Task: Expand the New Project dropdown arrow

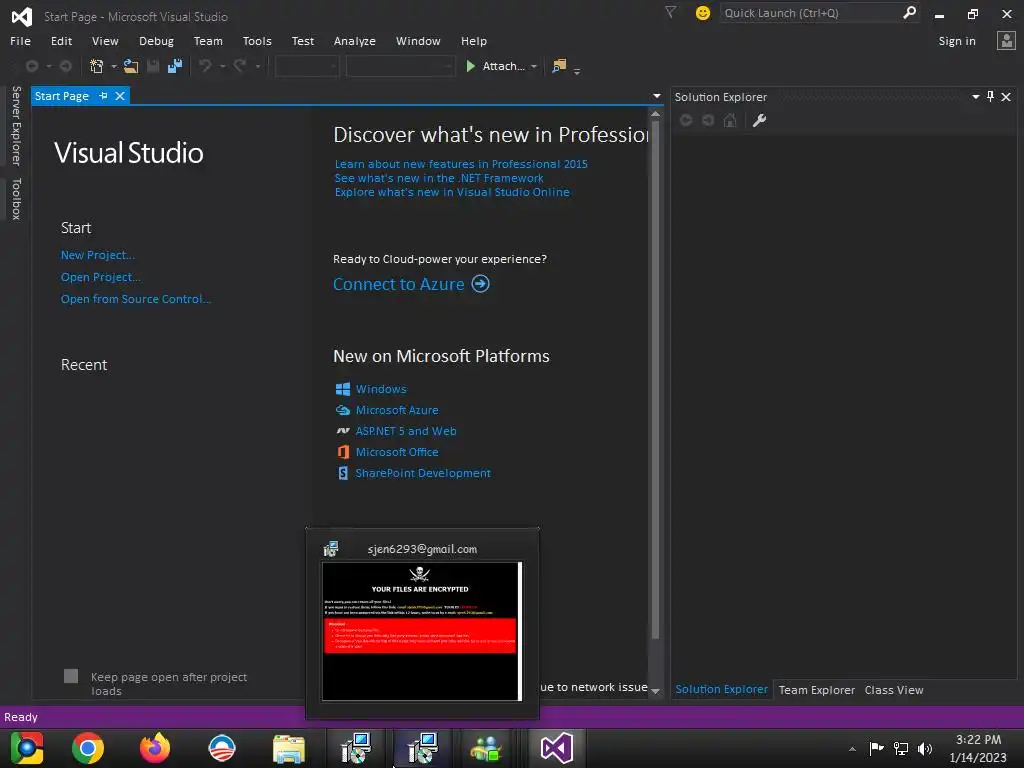Action: tap(114, 67)
